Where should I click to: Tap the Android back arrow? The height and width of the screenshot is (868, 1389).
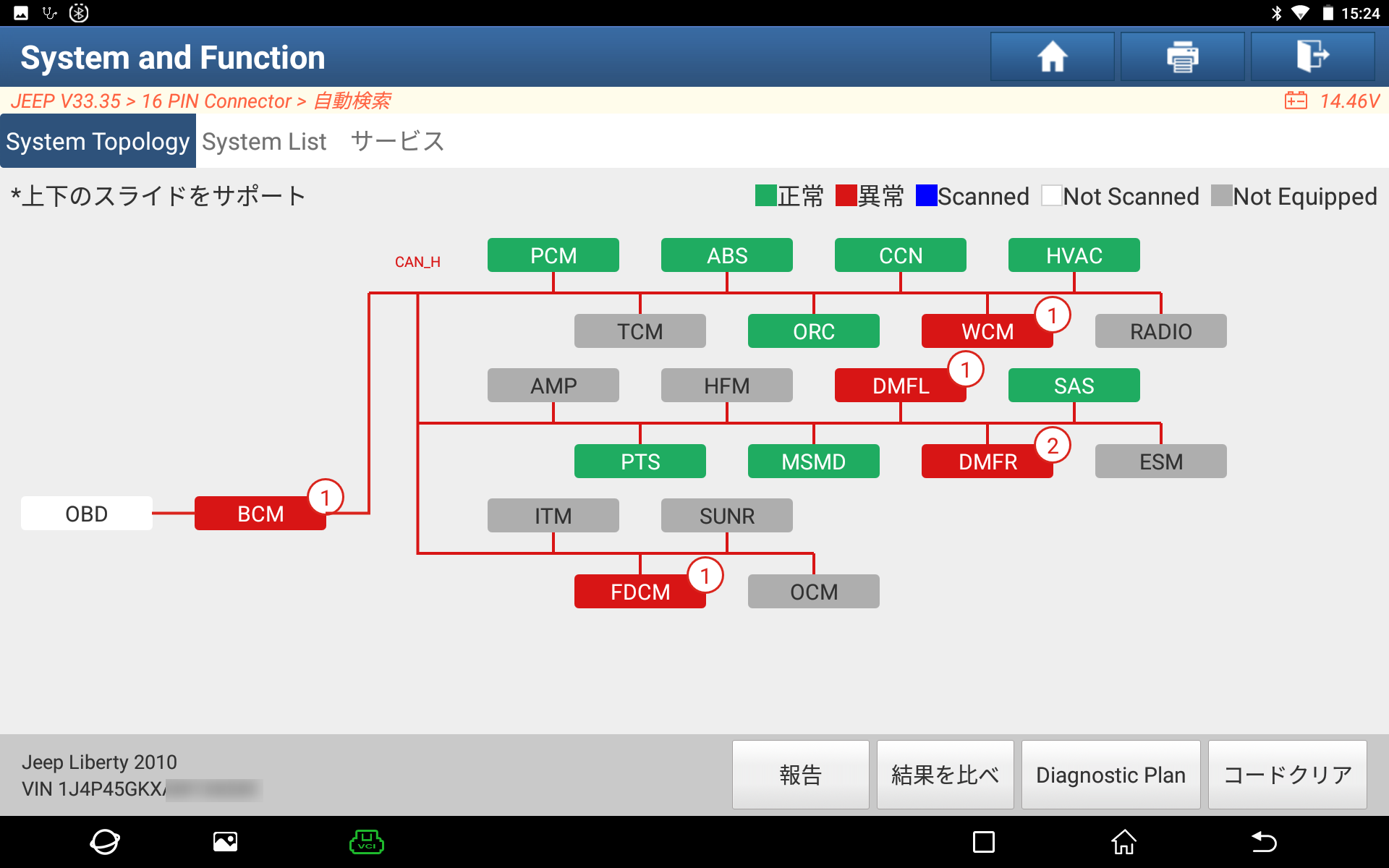(x=1264, y=842)
